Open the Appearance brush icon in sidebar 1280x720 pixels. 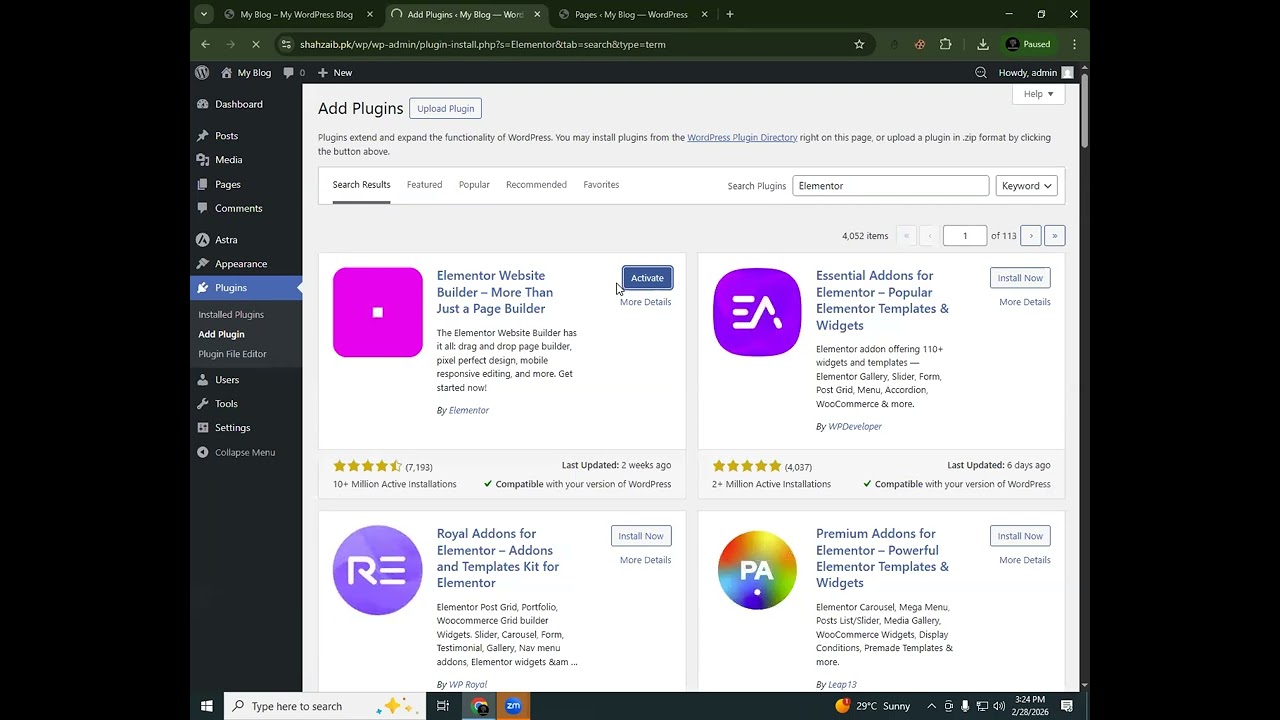[203, 264]
